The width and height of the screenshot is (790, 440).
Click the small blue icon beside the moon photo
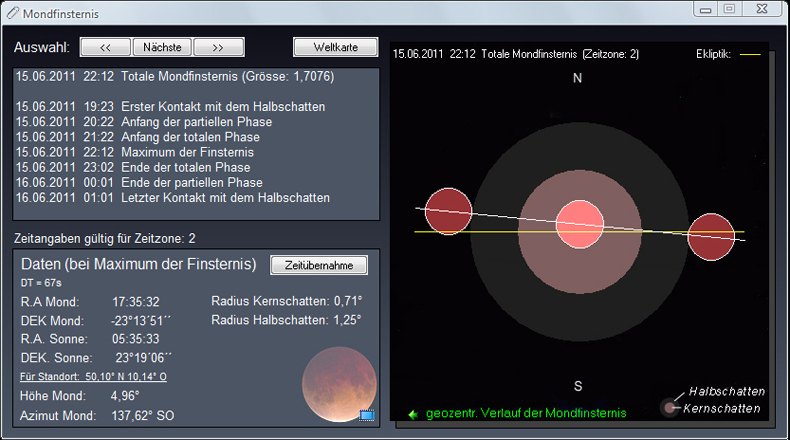(366, 414)
